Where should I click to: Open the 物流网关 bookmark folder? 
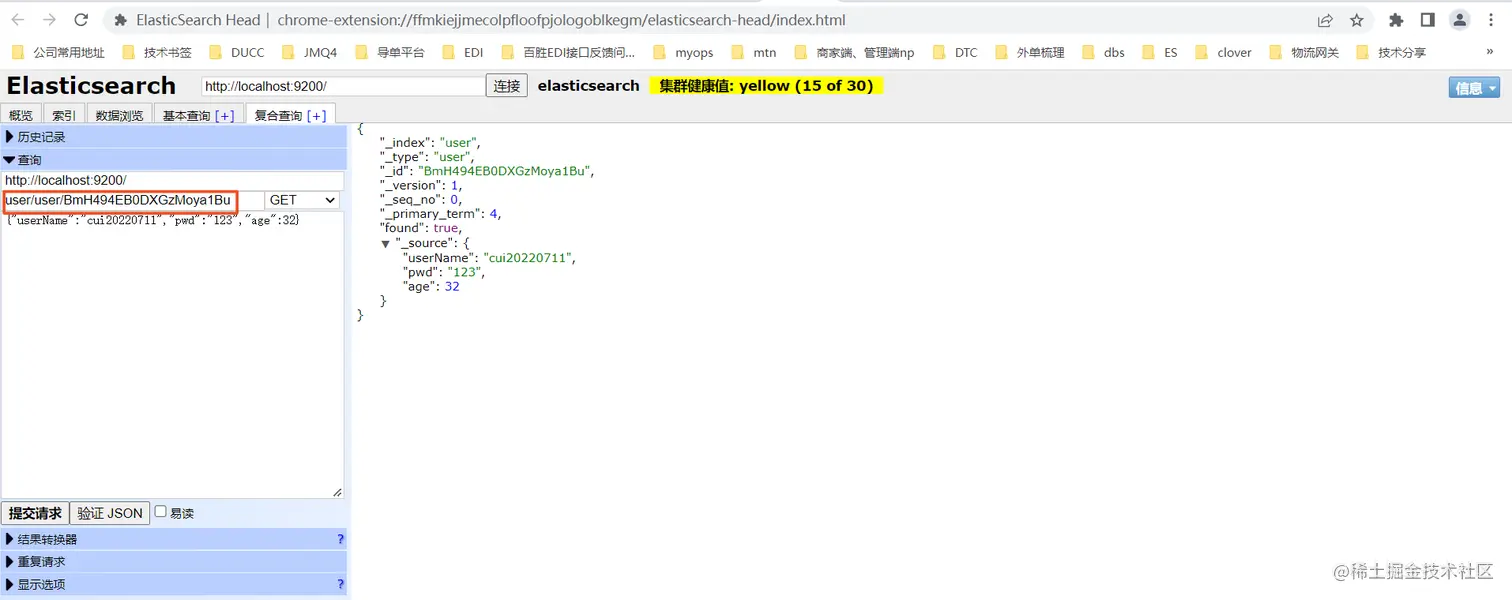(x=1304, y=53)
